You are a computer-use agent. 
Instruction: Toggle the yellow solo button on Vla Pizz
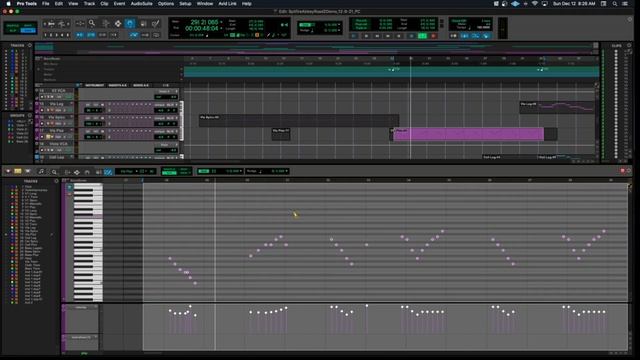click(48, 137)
